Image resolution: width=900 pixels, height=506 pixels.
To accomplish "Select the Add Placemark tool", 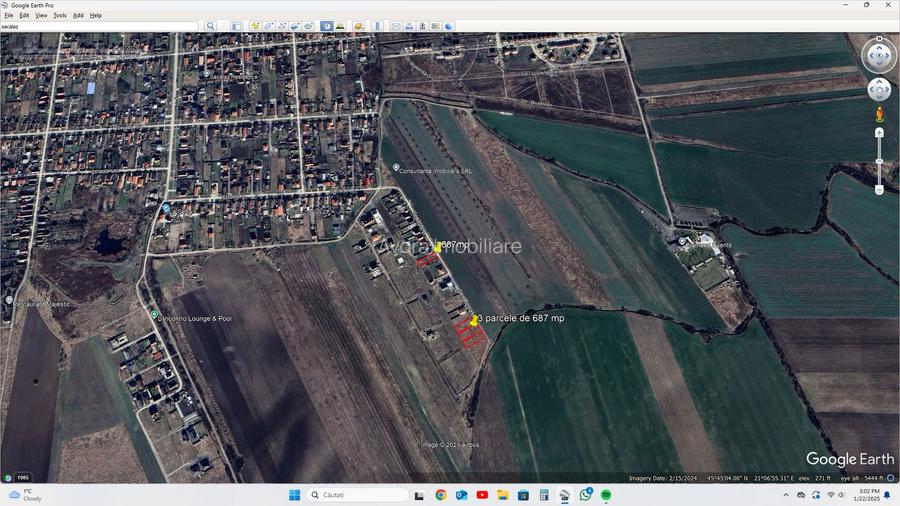I will [255, 26].
